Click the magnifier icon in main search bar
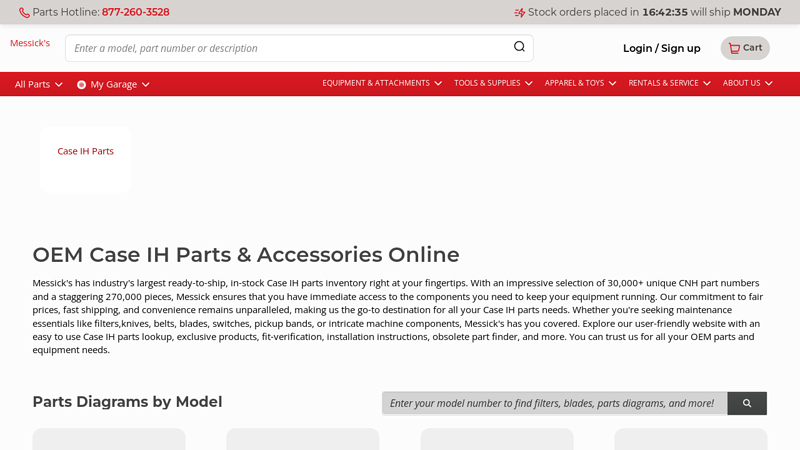Image resolution: width=800 pixels, height=450 pixels. pyautogui.click(x=519, y=47)
